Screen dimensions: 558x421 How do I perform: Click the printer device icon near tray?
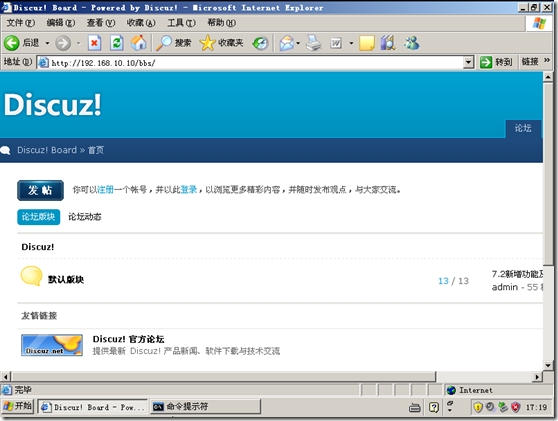tap(415, 407)
